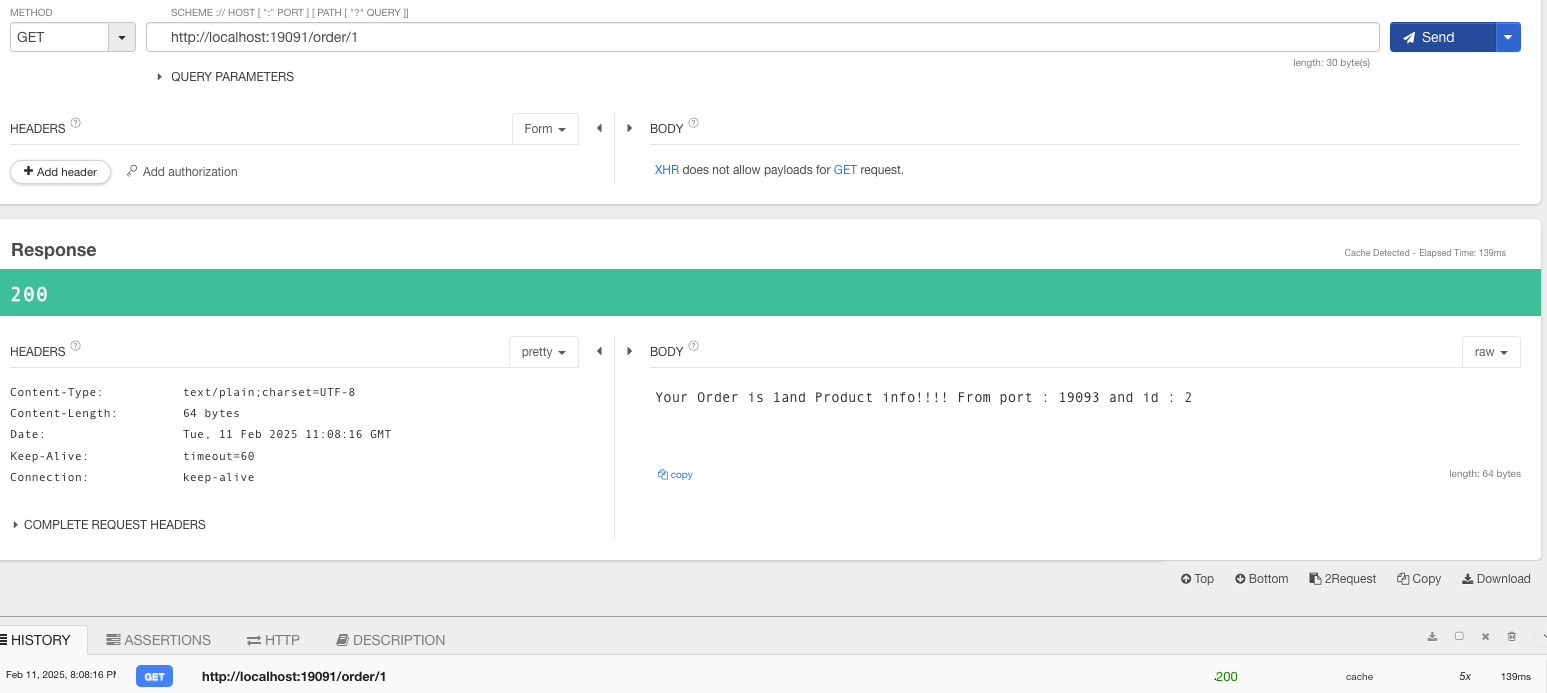Image resolution: width=1547 pixels, height=693 pixels.
Task: Switch to the HISTORY tab
Action: click(x=40, y=640)
